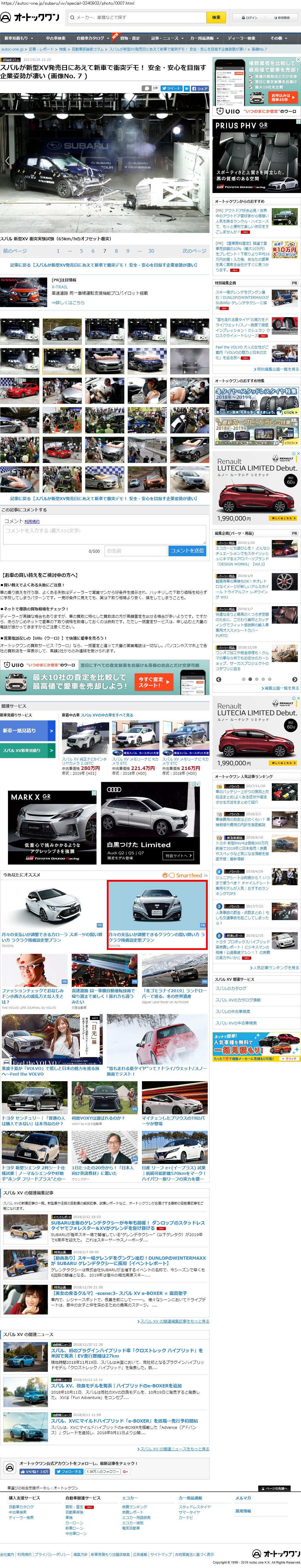This screenshot has width=301, height=1568.
Task: Click the comment text area
Action: click(104, 534)
